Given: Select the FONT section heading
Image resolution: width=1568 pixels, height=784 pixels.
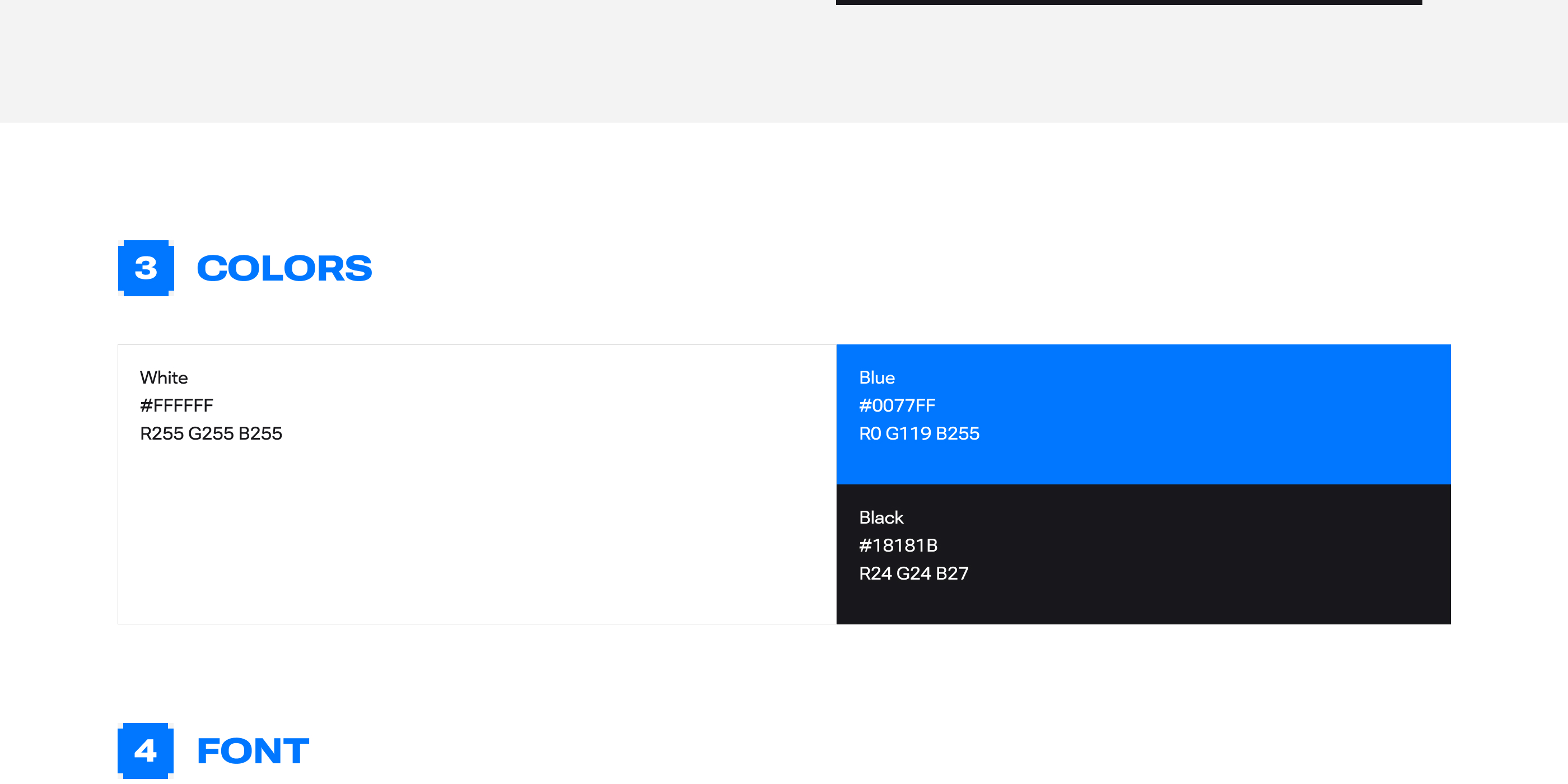Looking at the screenshot, I should [253, 751].
